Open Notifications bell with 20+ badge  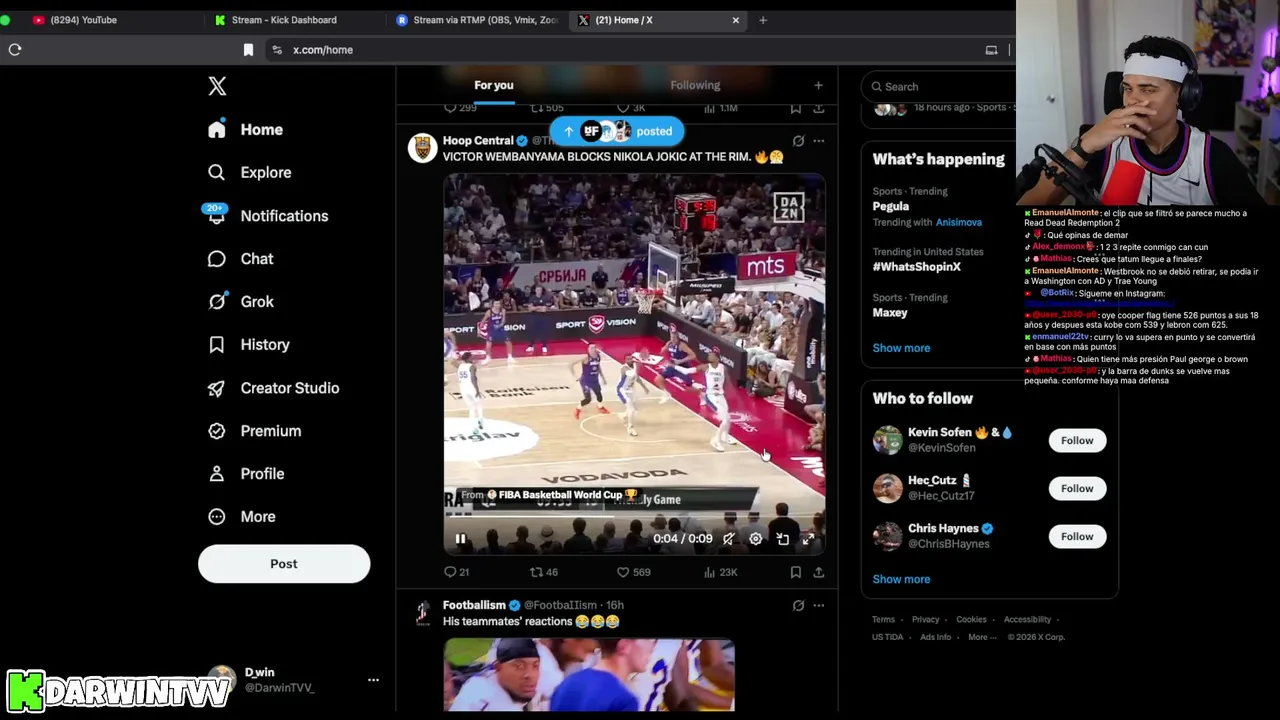[216, 215]
